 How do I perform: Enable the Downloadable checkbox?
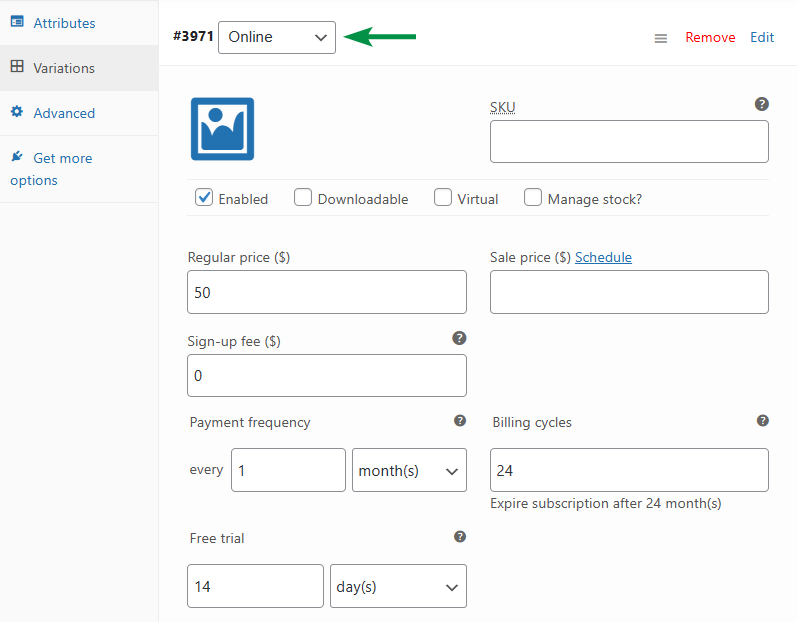click(303, 198)
